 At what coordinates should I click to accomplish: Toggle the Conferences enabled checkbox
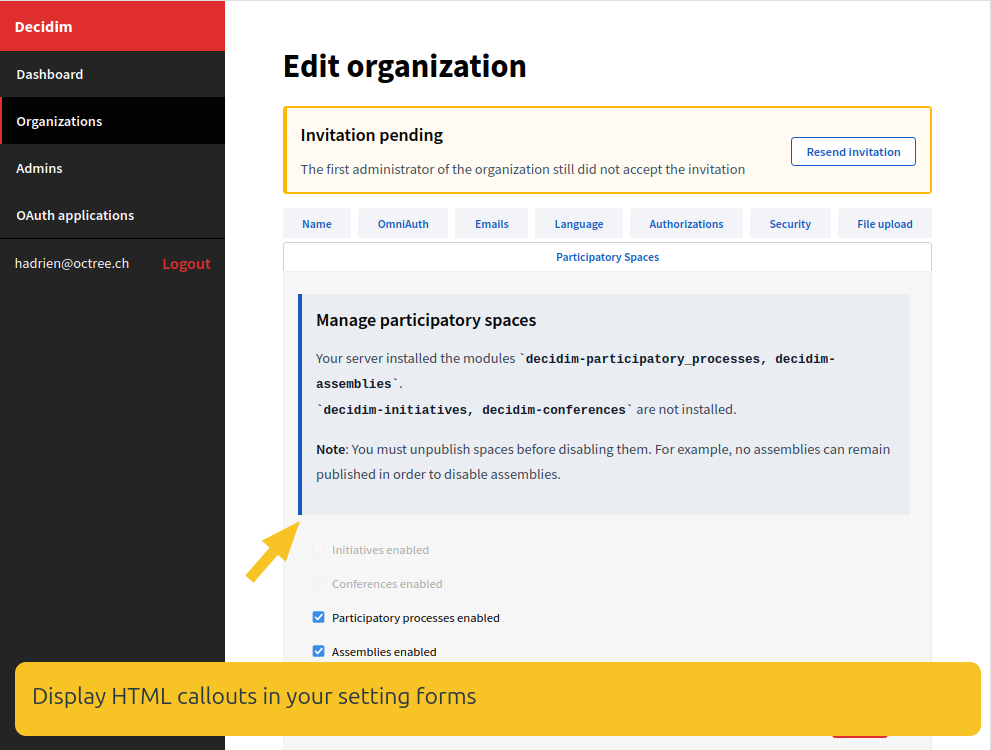pos(319,583)
